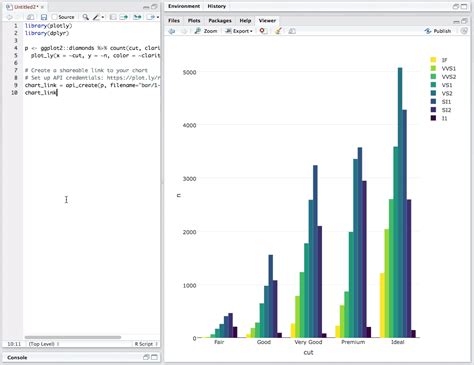The height and width of the screenshot is (365, 474).
Task: Switch to the Help tab
Action: pos(245,20)
